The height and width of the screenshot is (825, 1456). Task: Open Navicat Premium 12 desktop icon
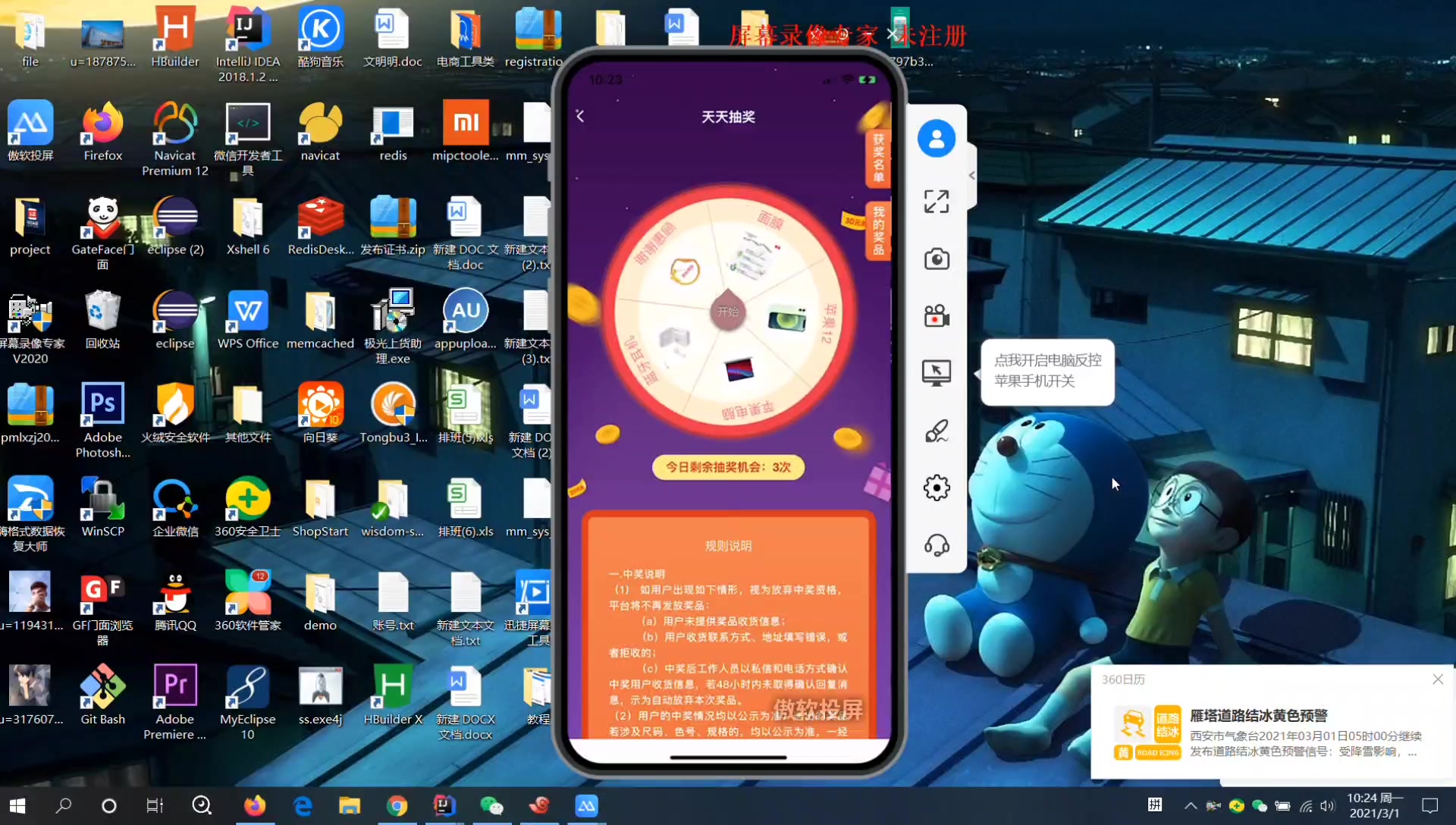tap(175, 140)
